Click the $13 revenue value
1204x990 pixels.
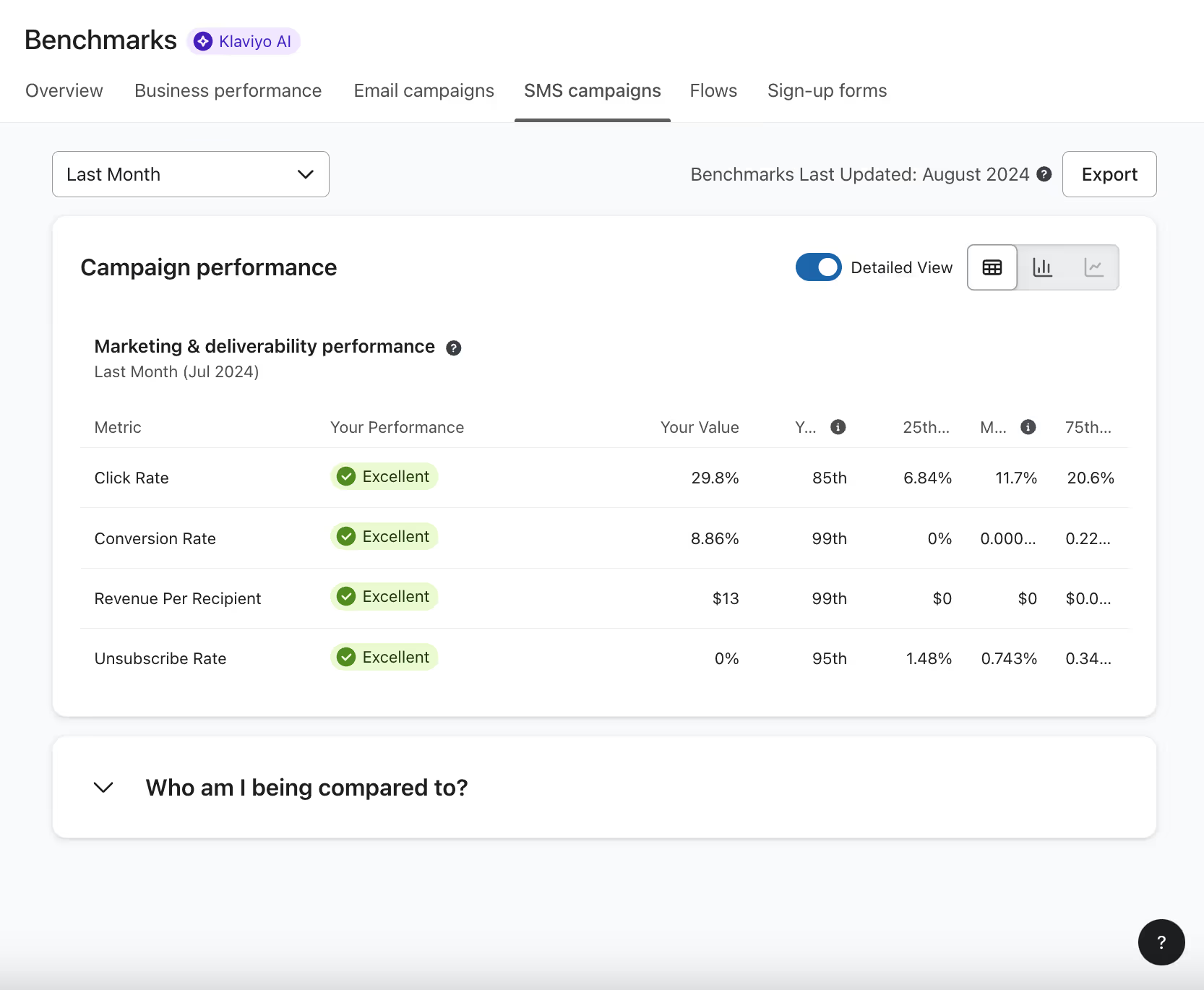[726, 598]
